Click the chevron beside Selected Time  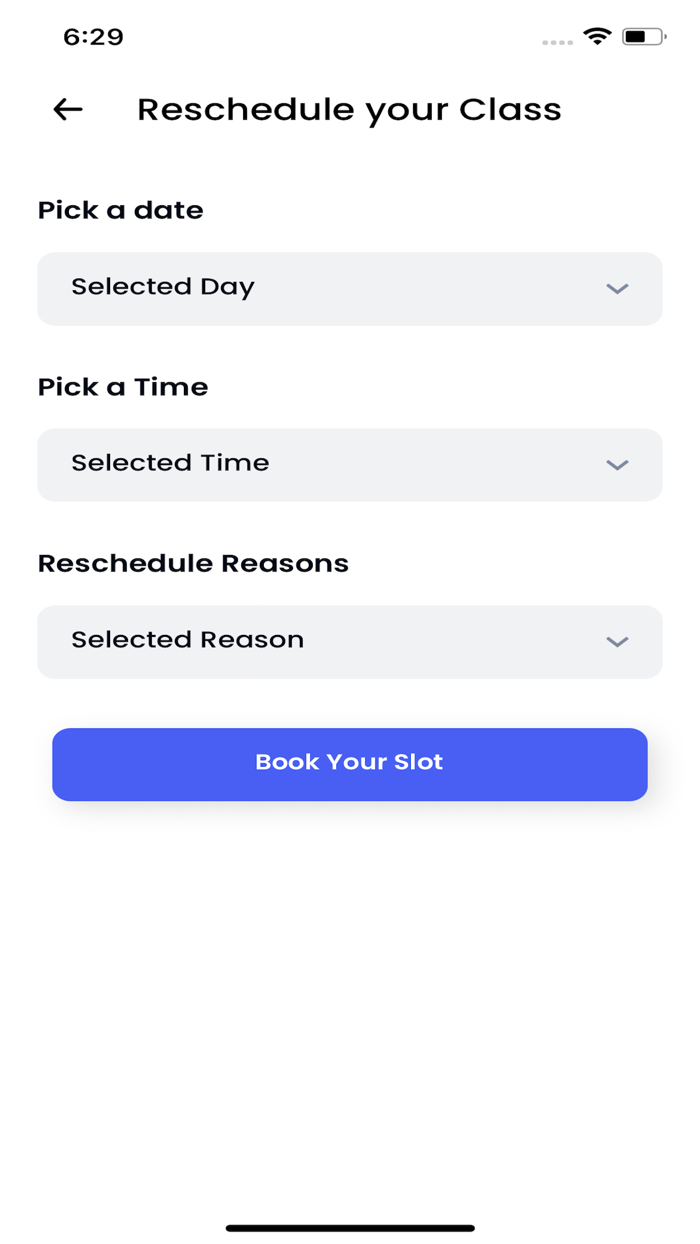point(617,464)
